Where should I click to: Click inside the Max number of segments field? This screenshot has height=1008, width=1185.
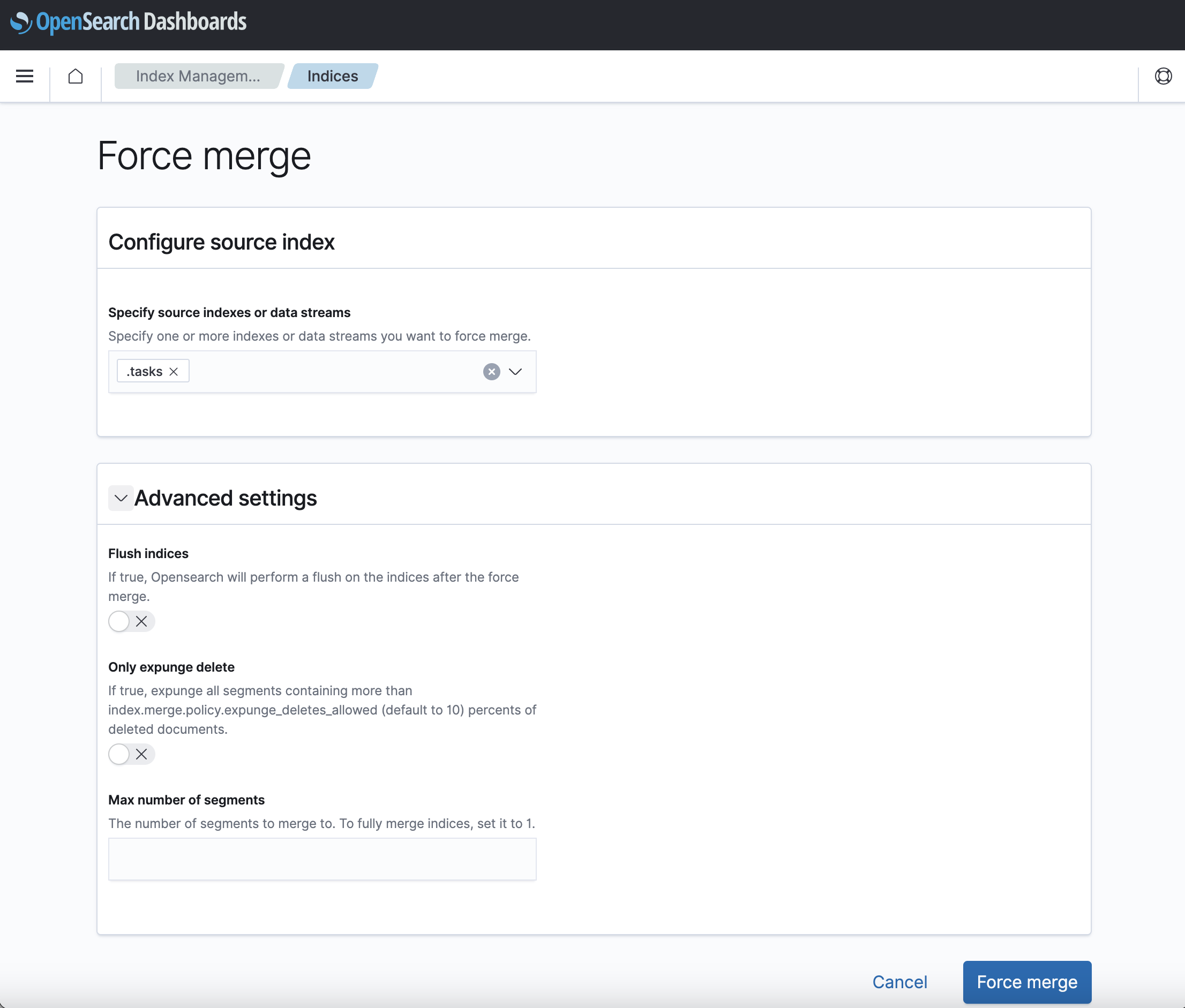click(322, 859)
